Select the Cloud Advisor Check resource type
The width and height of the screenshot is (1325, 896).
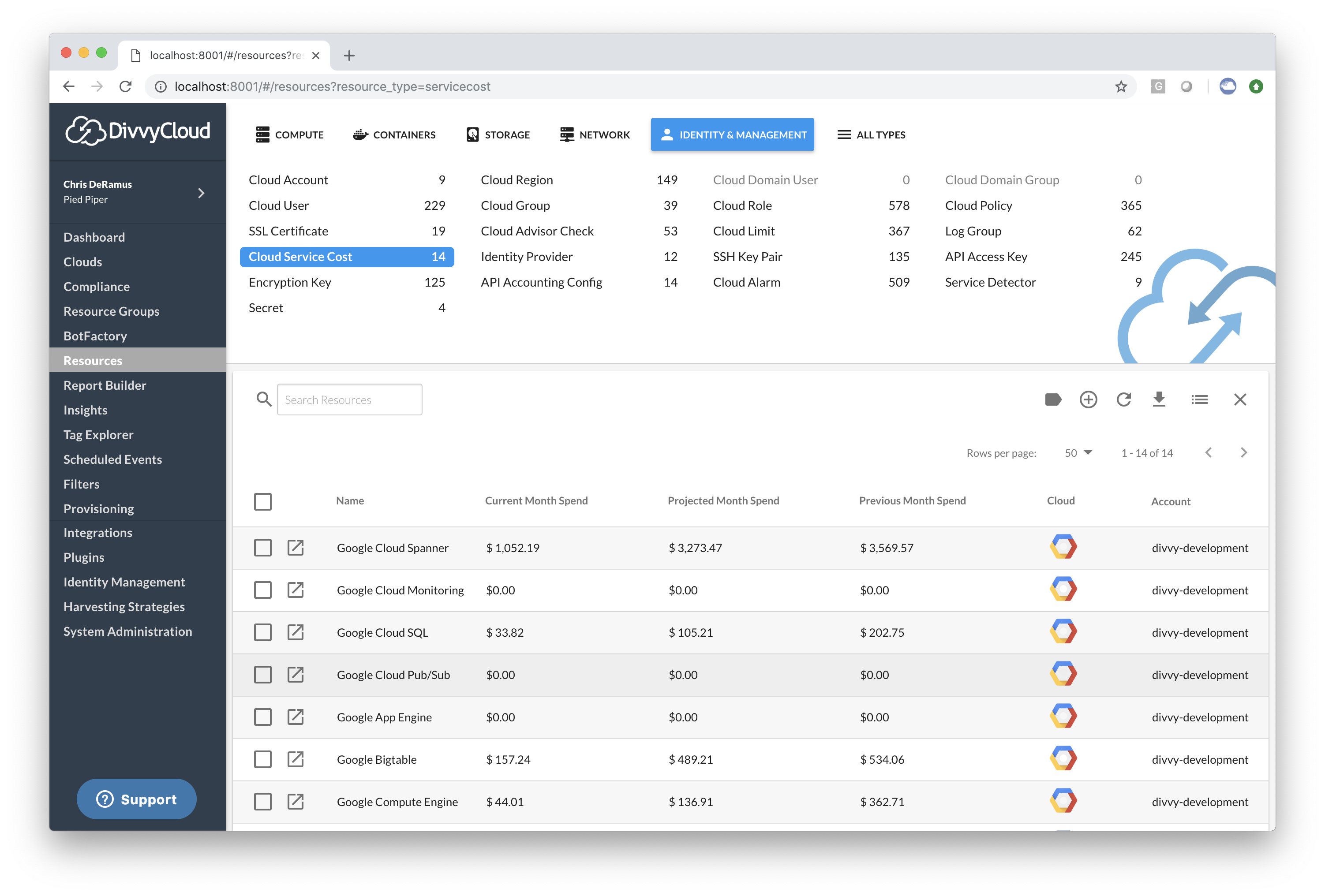pyautogui.click(x=578, y=231)
